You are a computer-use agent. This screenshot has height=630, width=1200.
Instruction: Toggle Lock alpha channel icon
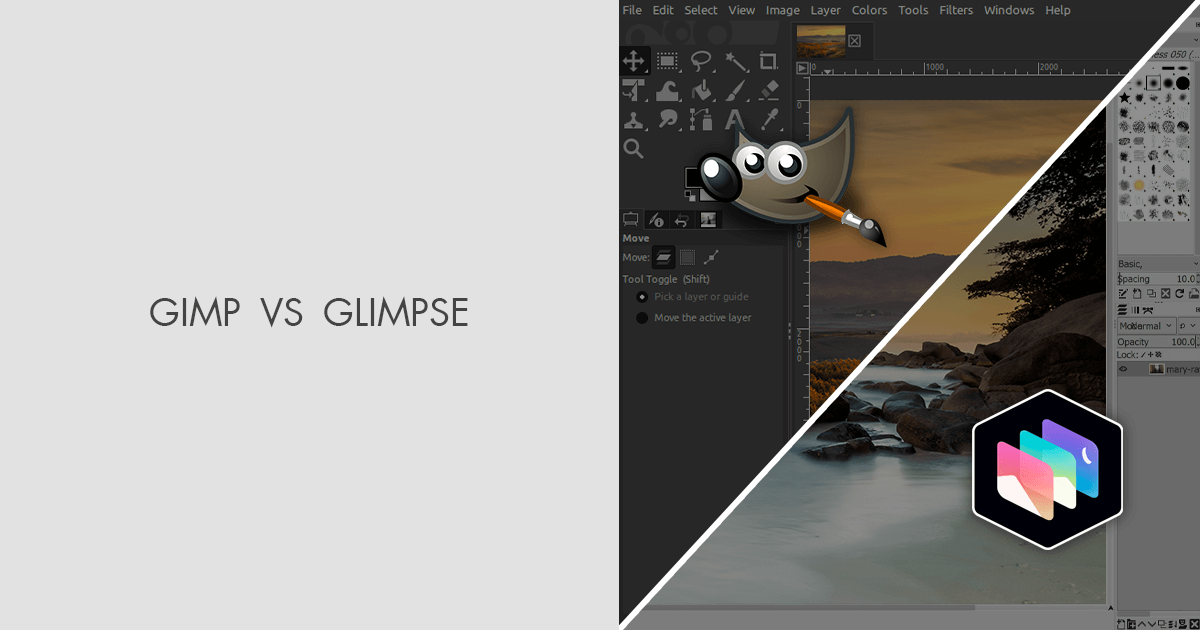(1158, 355)
